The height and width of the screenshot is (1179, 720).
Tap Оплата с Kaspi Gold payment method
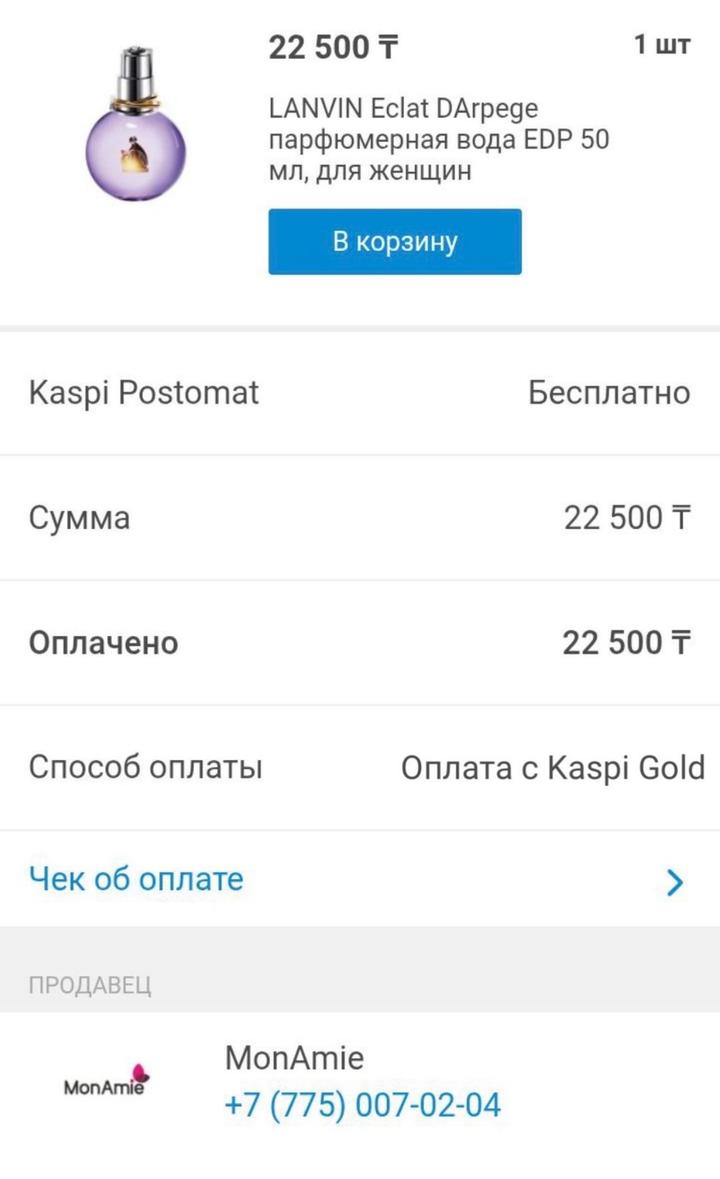pos(553,768)
